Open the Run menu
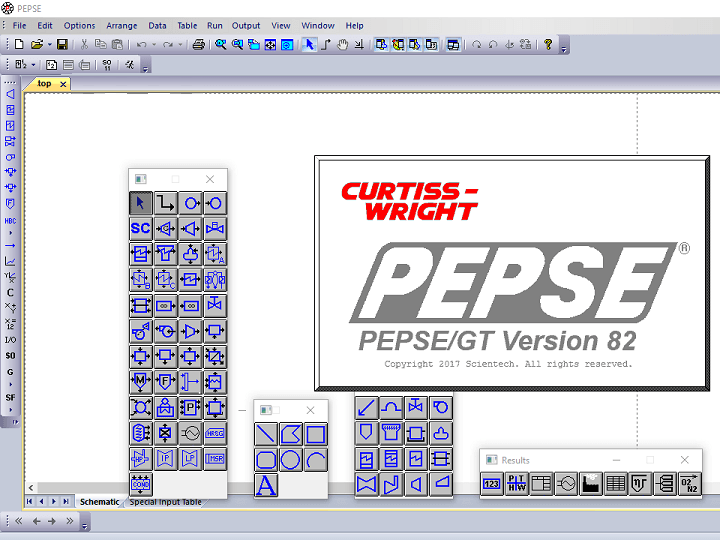The image size is (720, 540). (214, 26)
